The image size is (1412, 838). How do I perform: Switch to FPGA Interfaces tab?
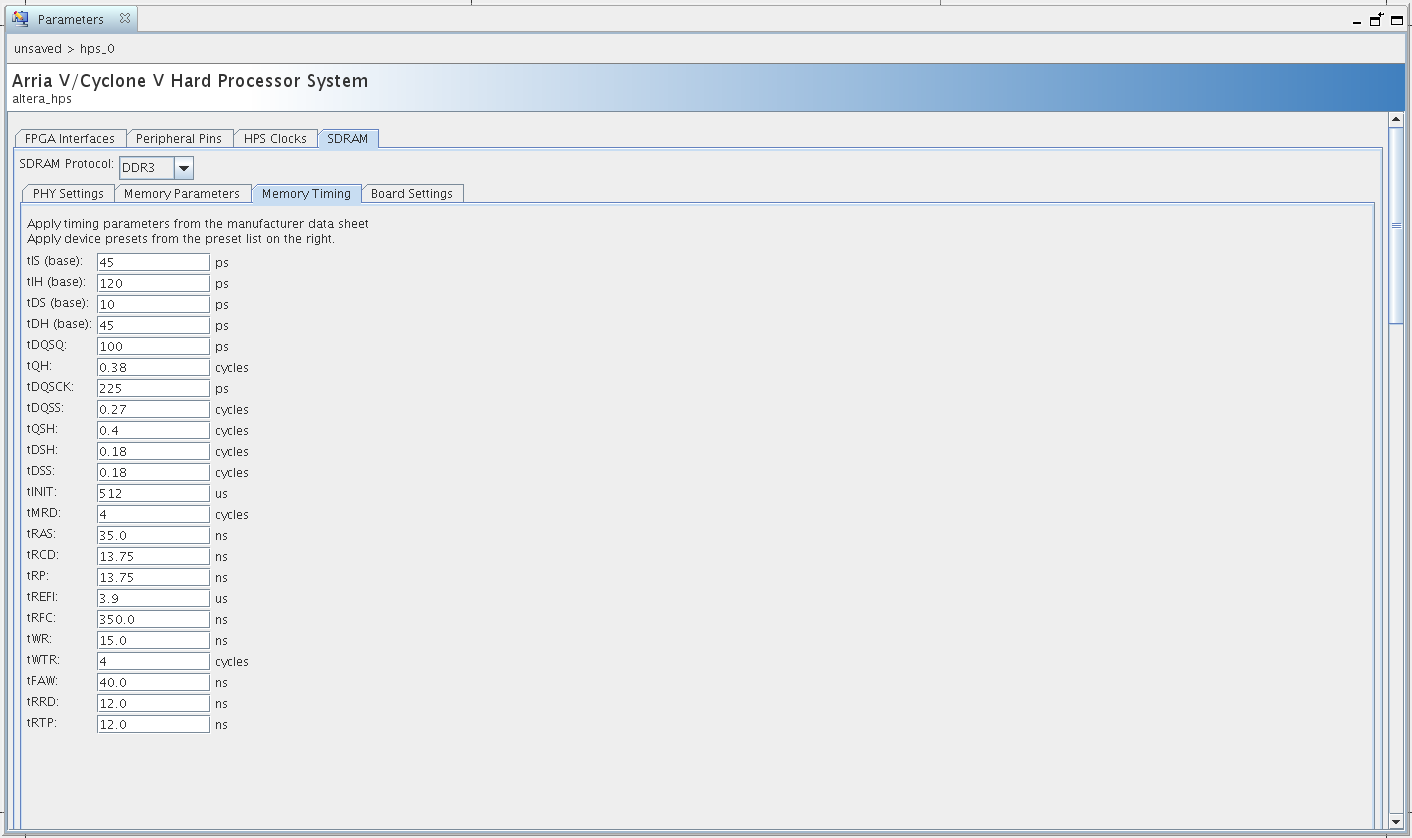click(70, 139)
